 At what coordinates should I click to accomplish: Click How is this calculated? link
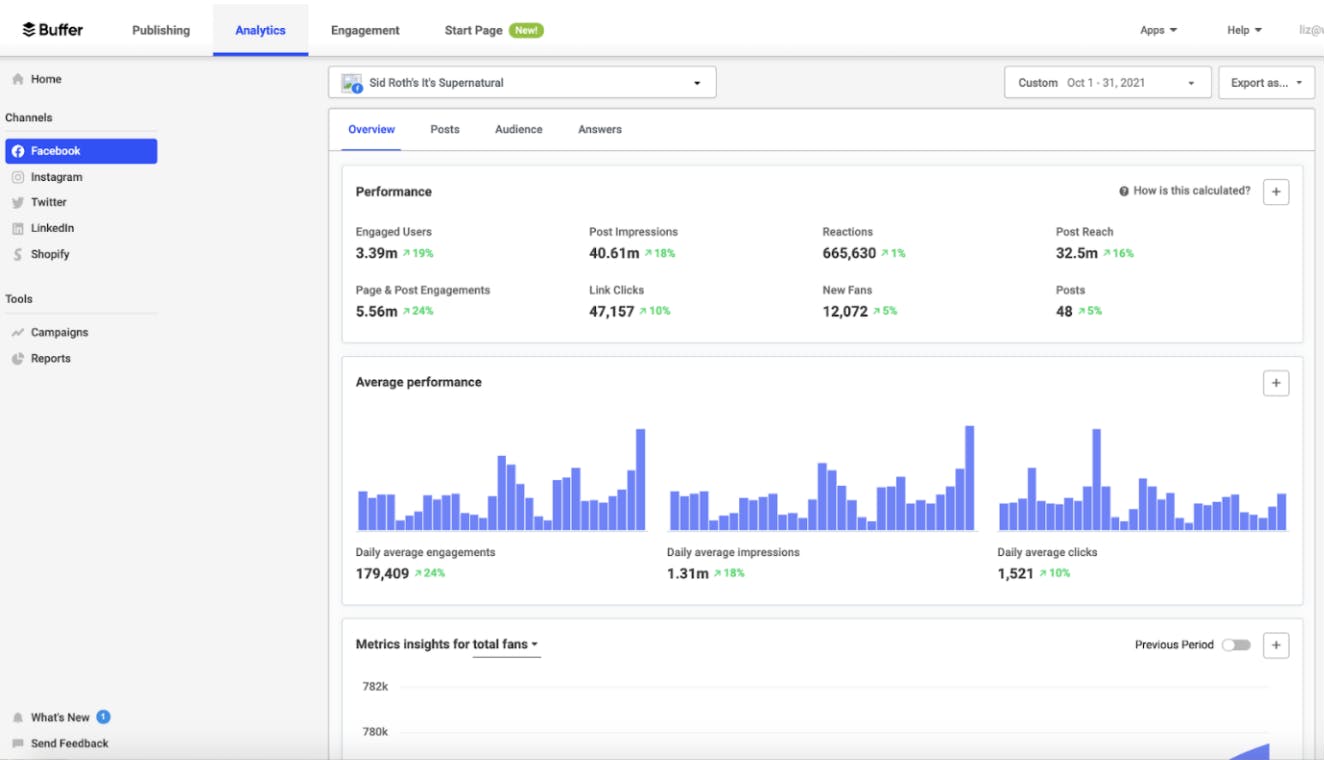(1191, 191)
